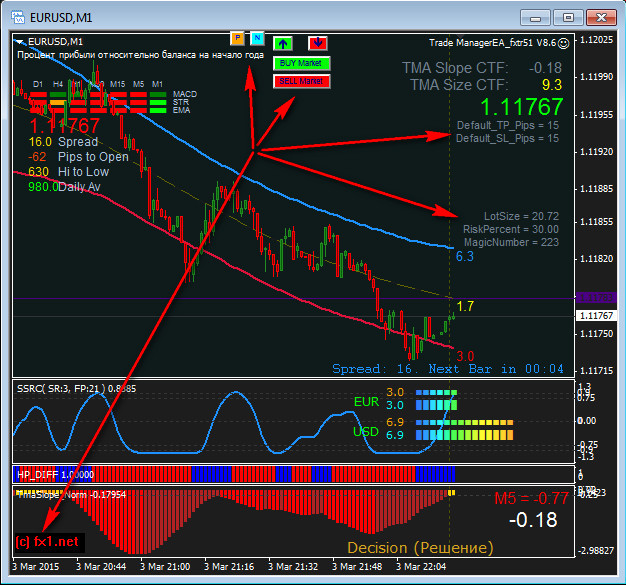Image resolution: width=626 pixels, height=585 pixels.
Task: Click the yellow 1.7 midline label
Action: [465, 306]
